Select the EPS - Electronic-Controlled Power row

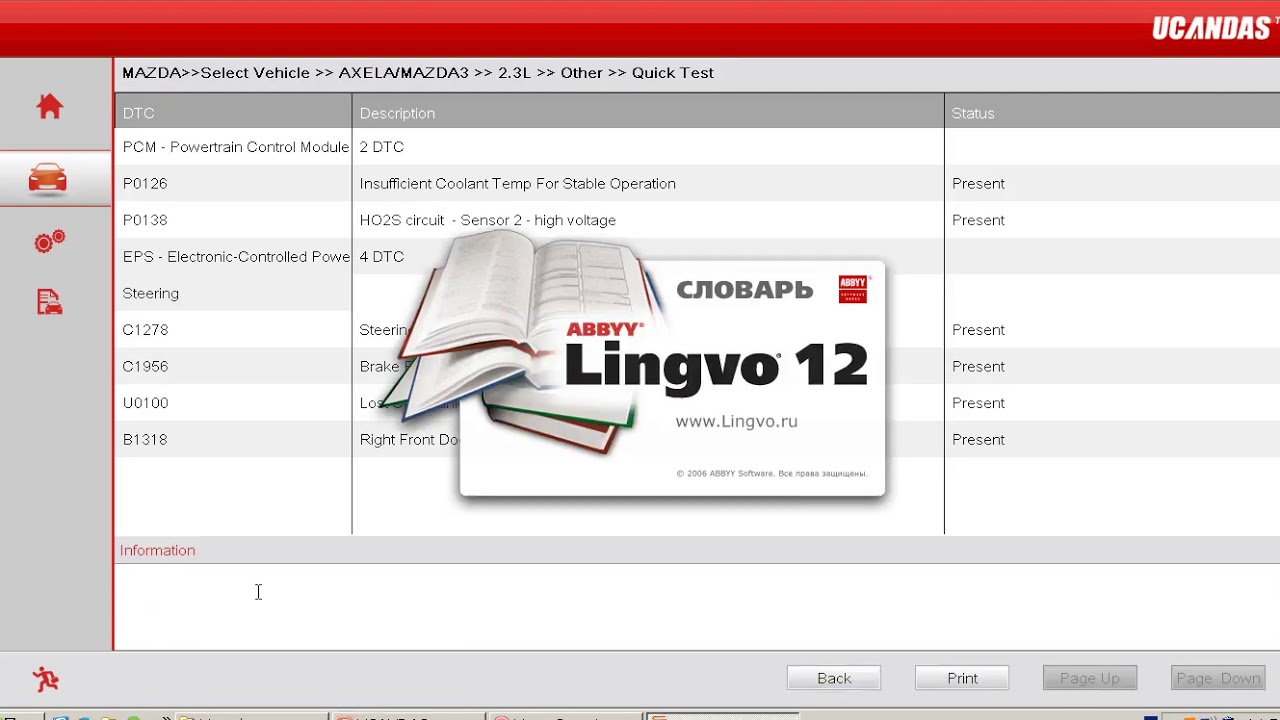[x=697, y=257]
